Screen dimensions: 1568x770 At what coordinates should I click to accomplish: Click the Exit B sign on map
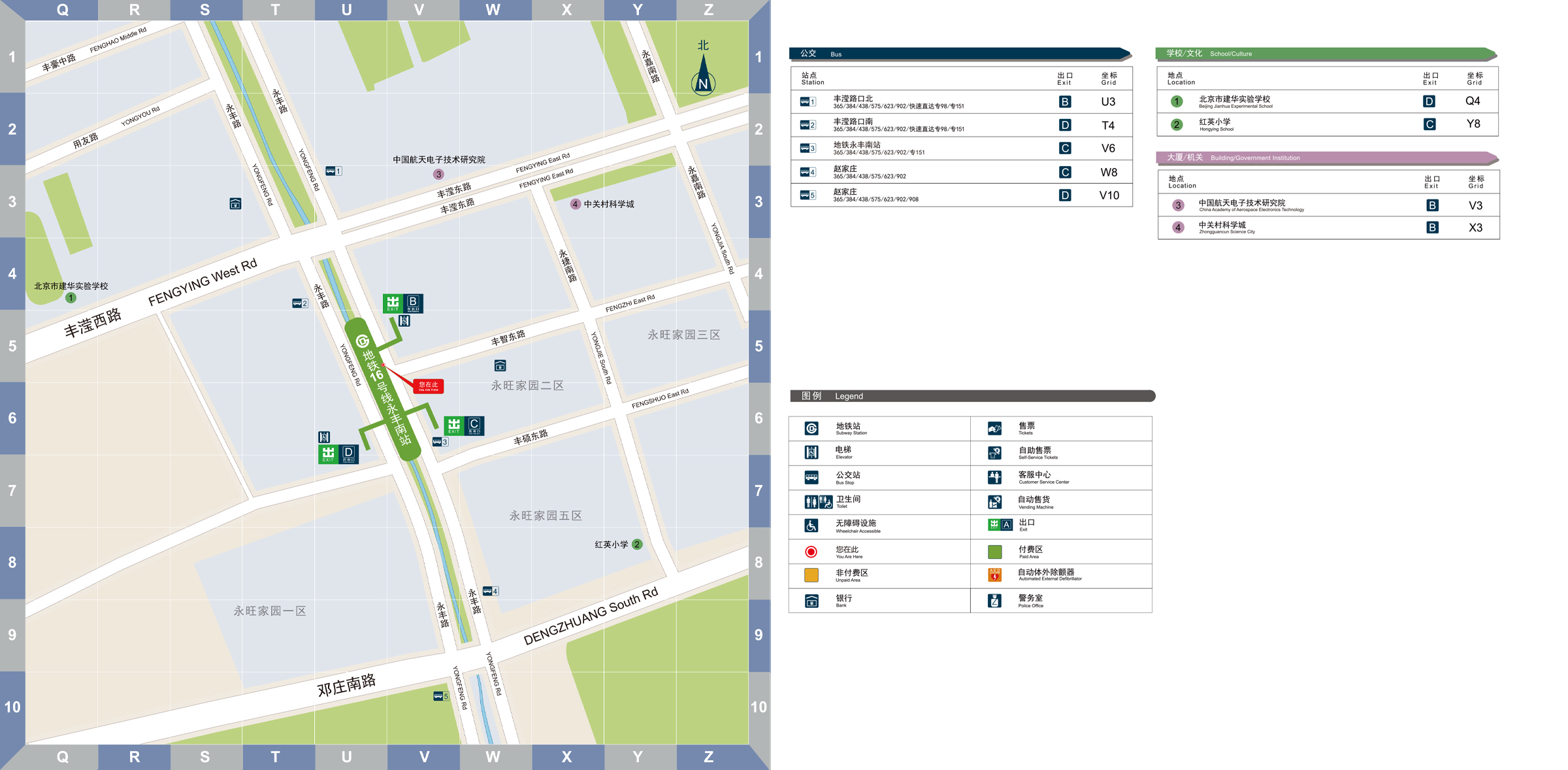click(x=403, y=303)
